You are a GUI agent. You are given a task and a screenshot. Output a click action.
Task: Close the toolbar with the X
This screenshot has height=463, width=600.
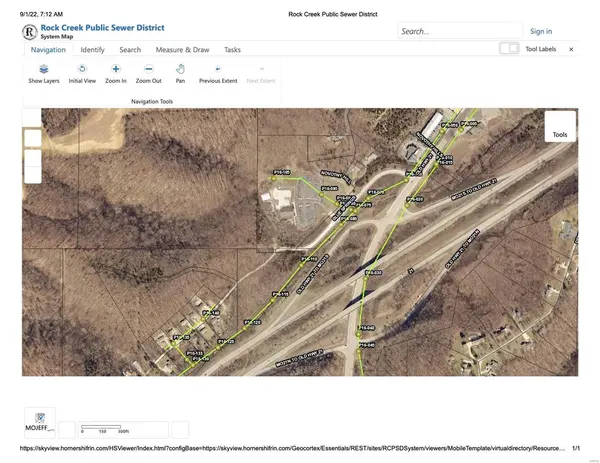pyautogui.click(x=571, y=49)
